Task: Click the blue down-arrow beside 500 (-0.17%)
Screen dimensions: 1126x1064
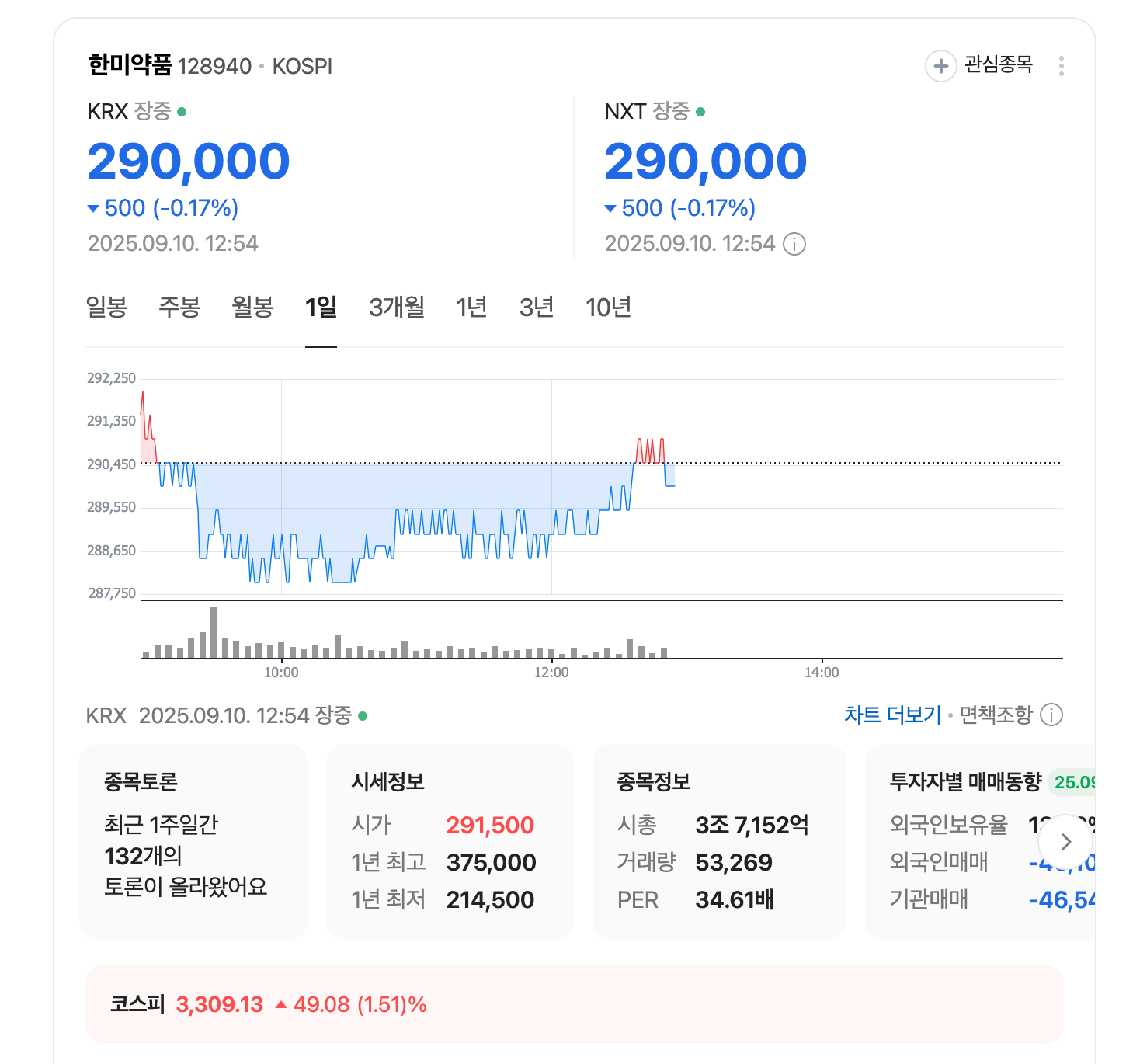Action: (93, 208)
